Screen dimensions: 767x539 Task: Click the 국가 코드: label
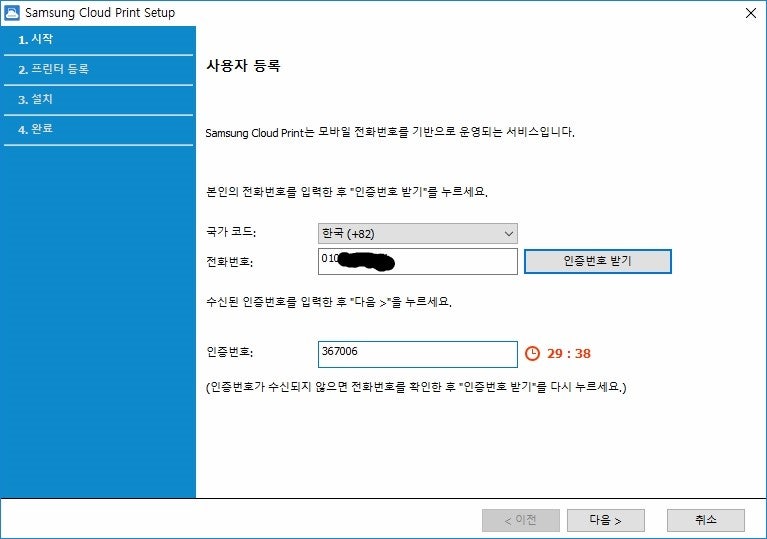[x=231, y=231]
